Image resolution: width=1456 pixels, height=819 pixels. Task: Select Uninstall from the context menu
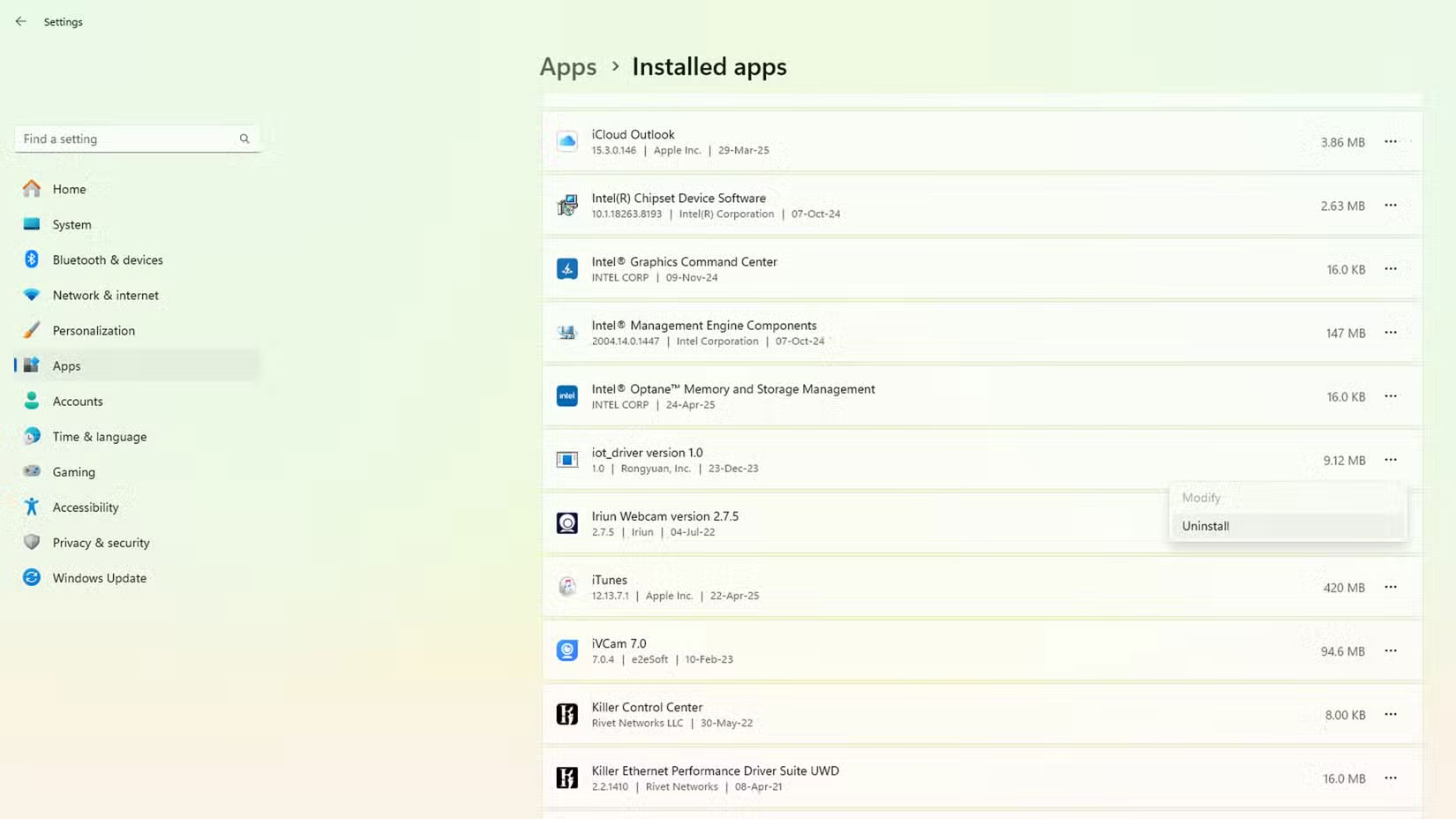point(1205,526)
